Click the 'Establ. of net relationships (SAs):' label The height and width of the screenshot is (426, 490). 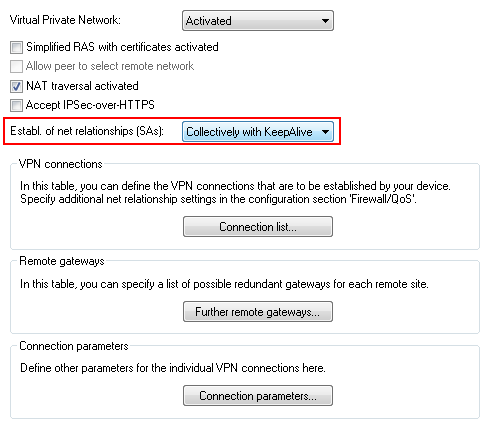87,131
